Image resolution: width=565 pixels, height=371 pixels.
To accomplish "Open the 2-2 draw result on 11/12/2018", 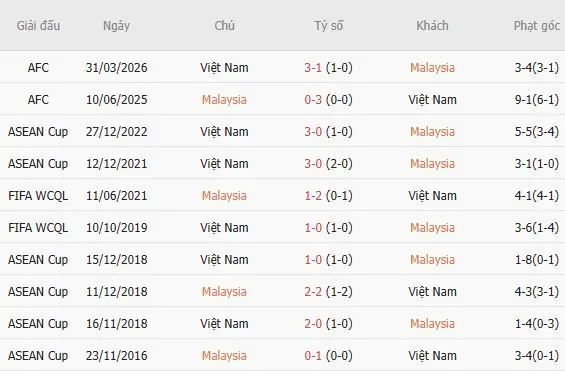I will 313,292.
